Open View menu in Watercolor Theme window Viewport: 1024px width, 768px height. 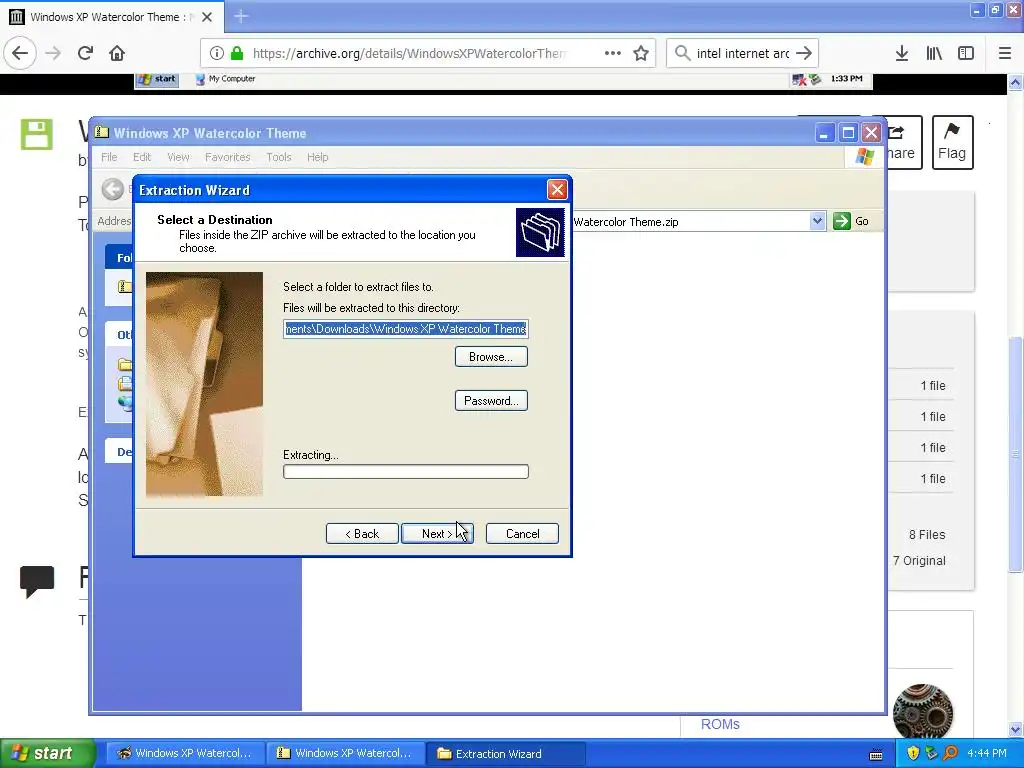pyautogui.click(x=178, y=157)
